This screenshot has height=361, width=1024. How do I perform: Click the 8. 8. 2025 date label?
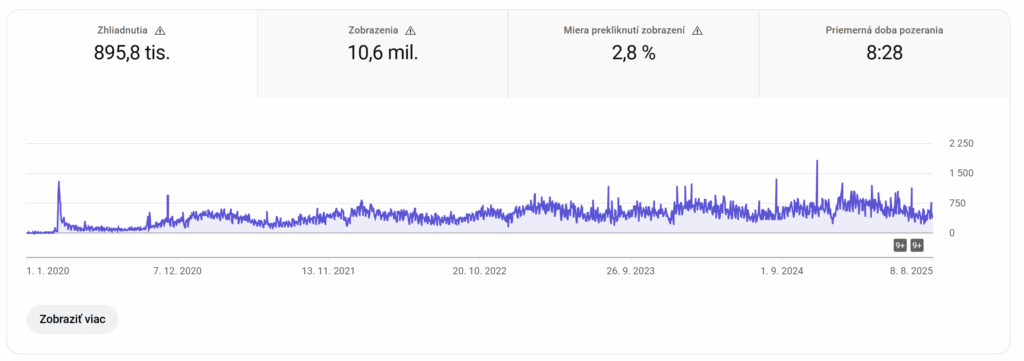[x=911, y=270]
